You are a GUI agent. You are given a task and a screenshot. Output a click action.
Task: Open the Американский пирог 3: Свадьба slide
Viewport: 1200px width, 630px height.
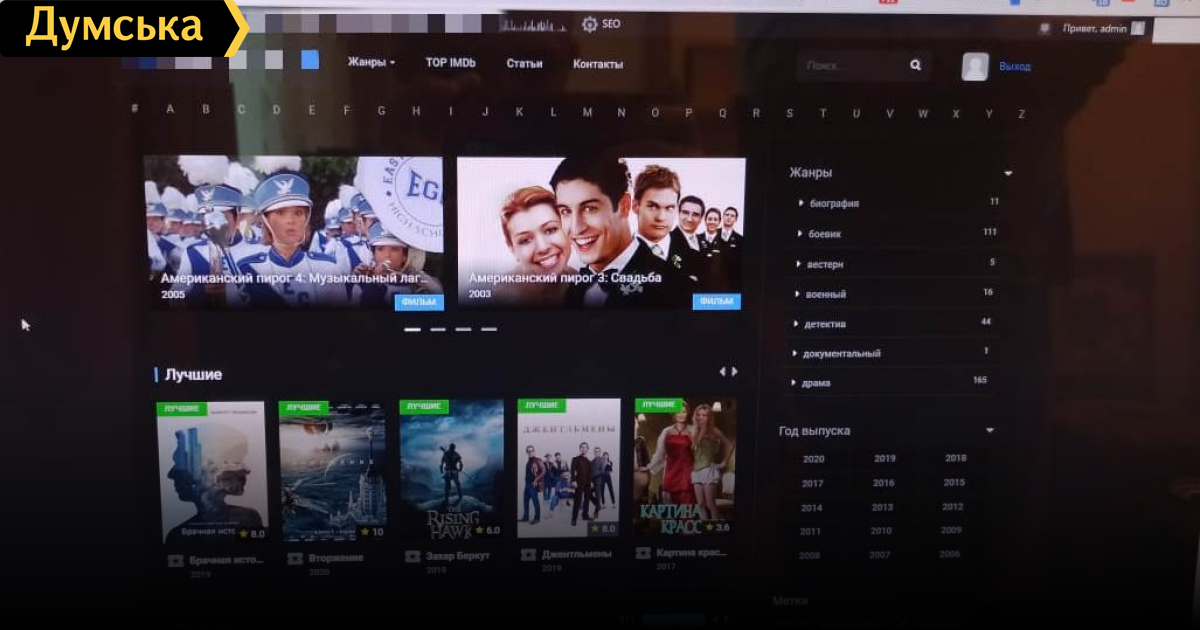click(600, 232)
